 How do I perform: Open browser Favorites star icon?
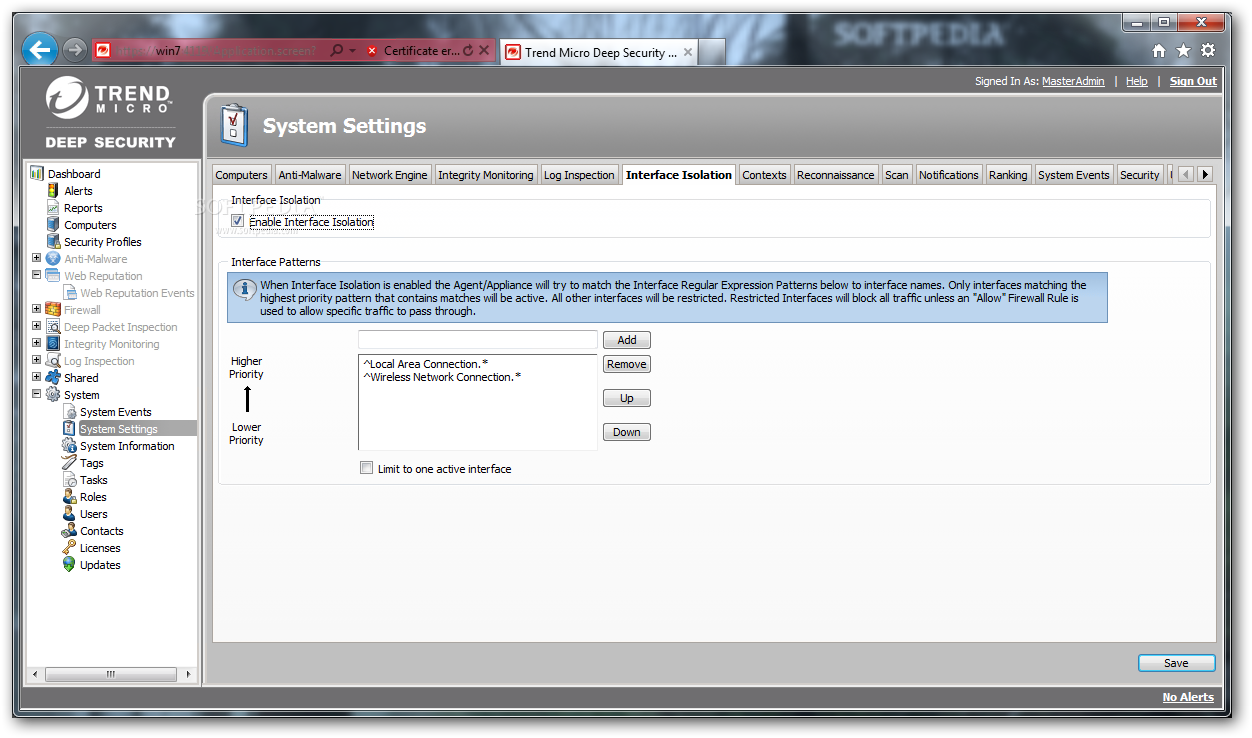tap(1183, 50)
